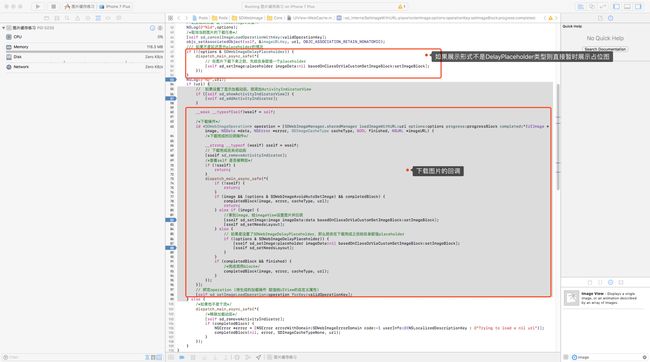Screen dimensions: 650x362
Task: Toggle breakpoints activation in the debug bar
Action: [182, 357]
